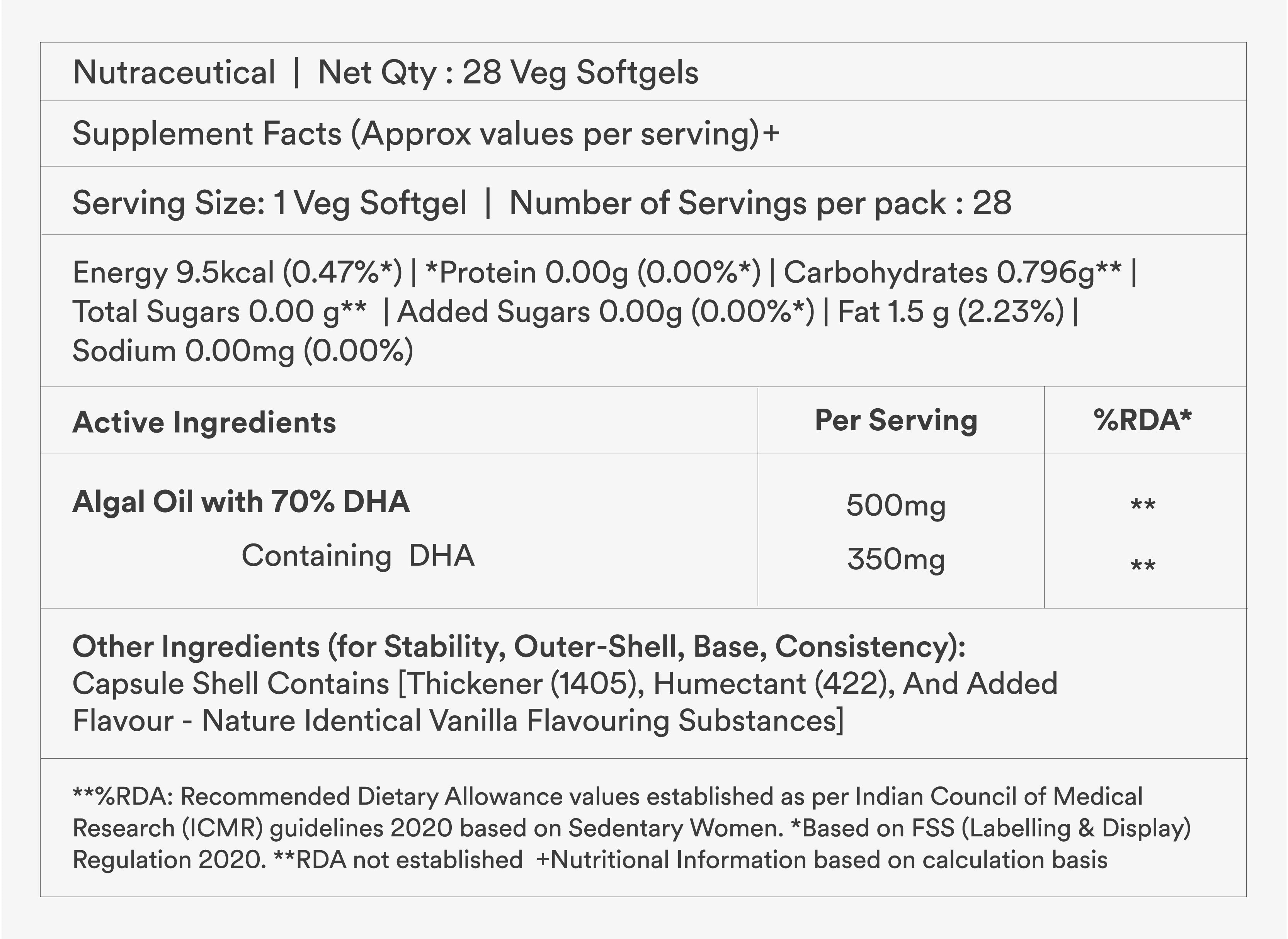Select the Added Sugars 0.00g entry

pyautogui.click(x=605, y=312)
